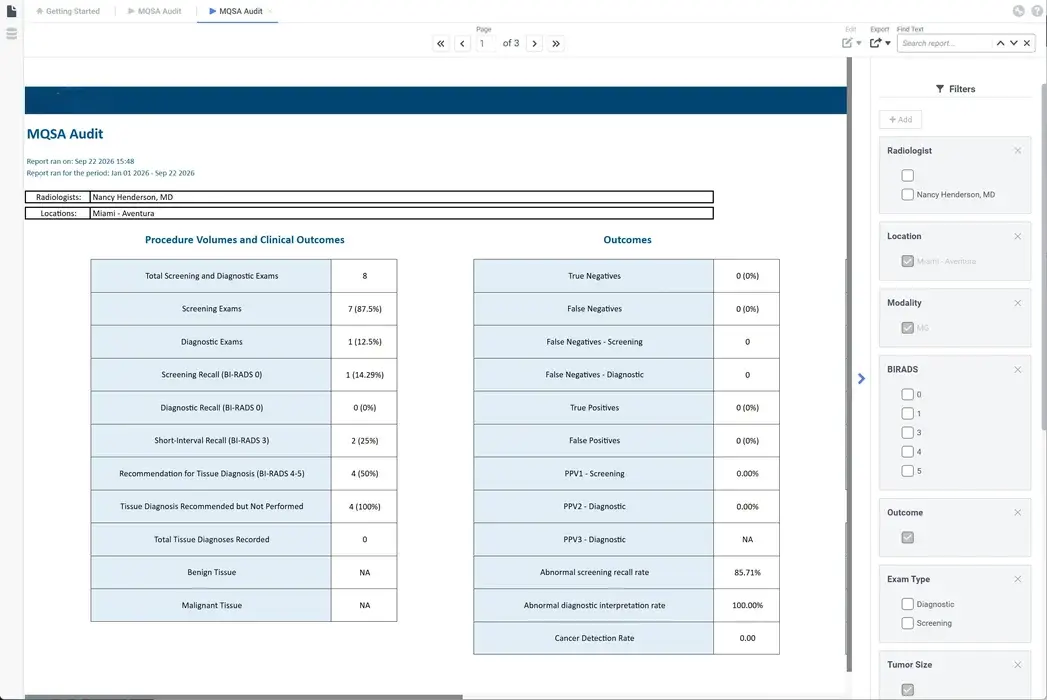
Task: Open the Export dropdown arrow
Action: tap(888, 43)
